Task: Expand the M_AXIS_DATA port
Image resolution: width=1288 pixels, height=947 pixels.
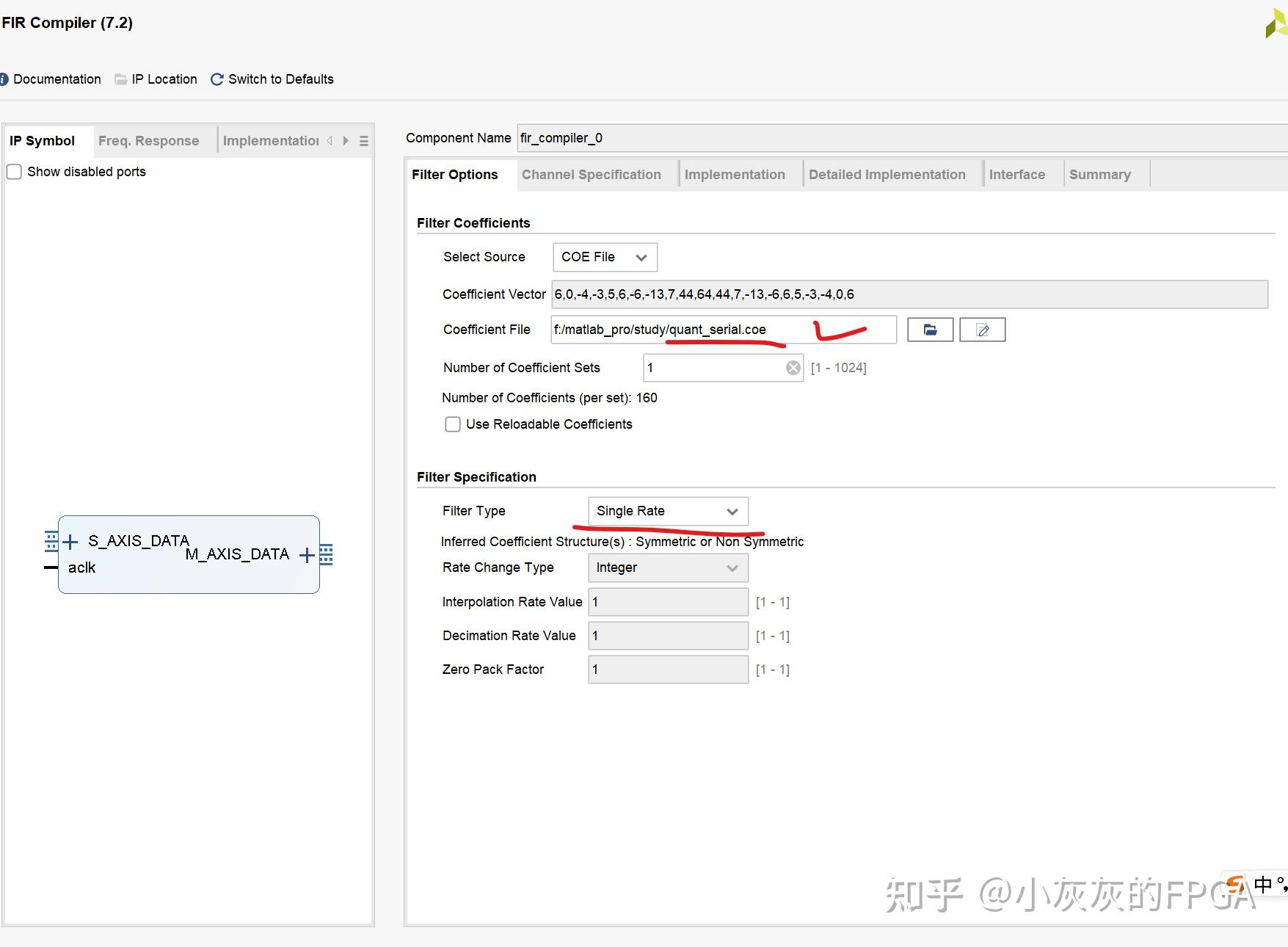Action: (x=307, y=554)
